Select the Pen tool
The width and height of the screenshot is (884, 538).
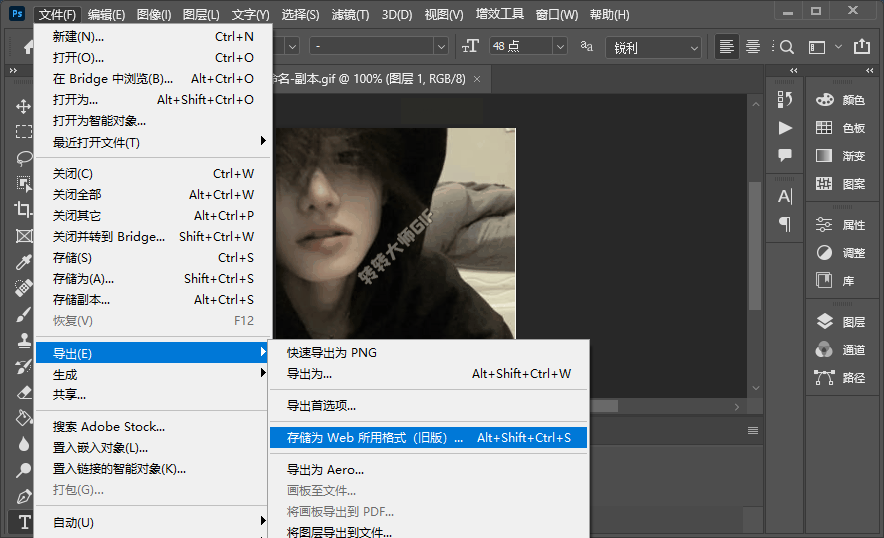(x=23, y=496)
